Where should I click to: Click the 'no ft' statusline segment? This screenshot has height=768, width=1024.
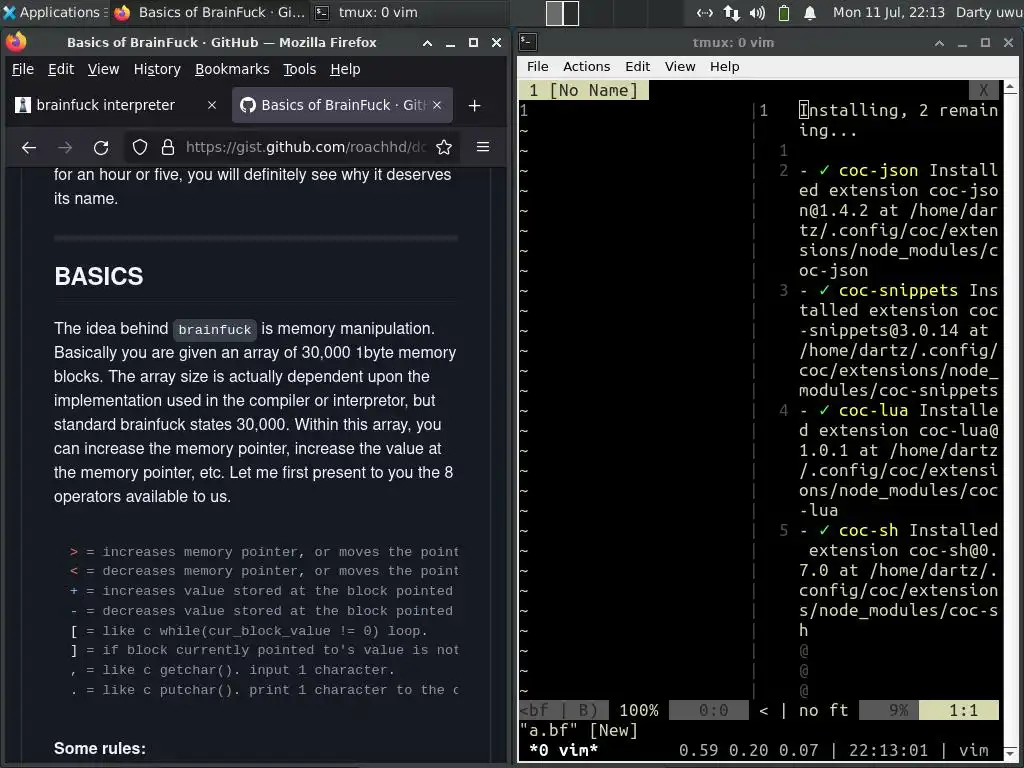coord(824,711)
